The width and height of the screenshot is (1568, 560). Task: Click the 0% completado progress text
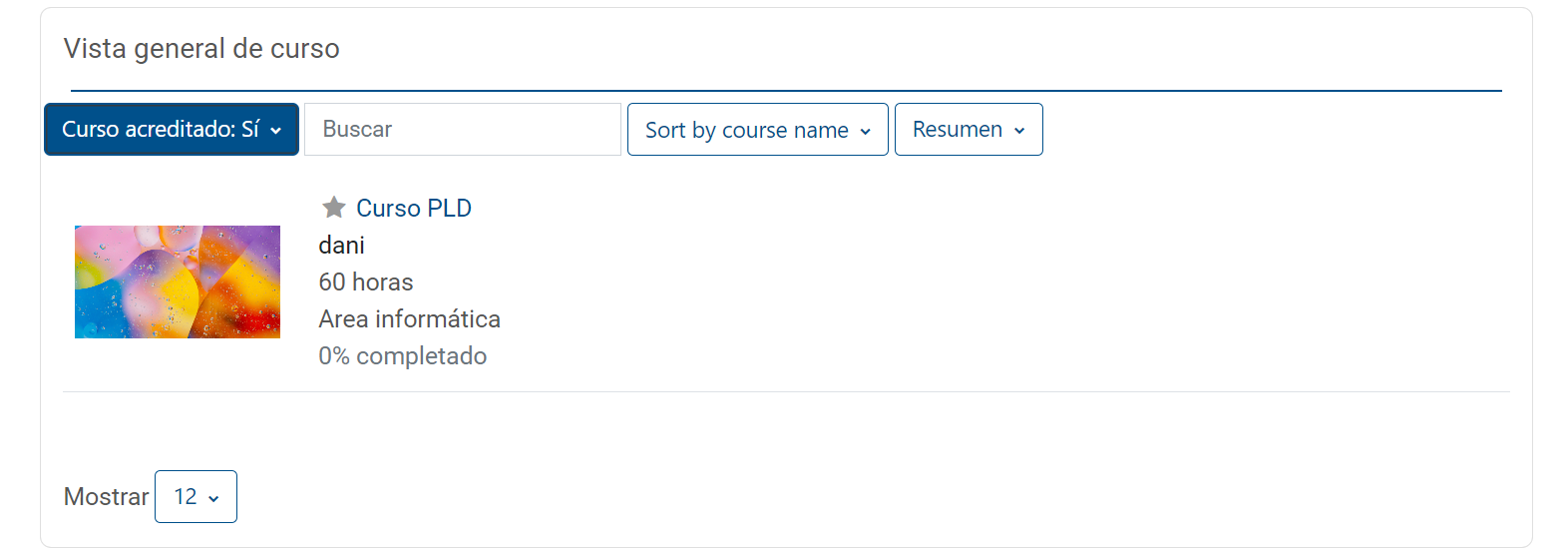click(403, 356)
